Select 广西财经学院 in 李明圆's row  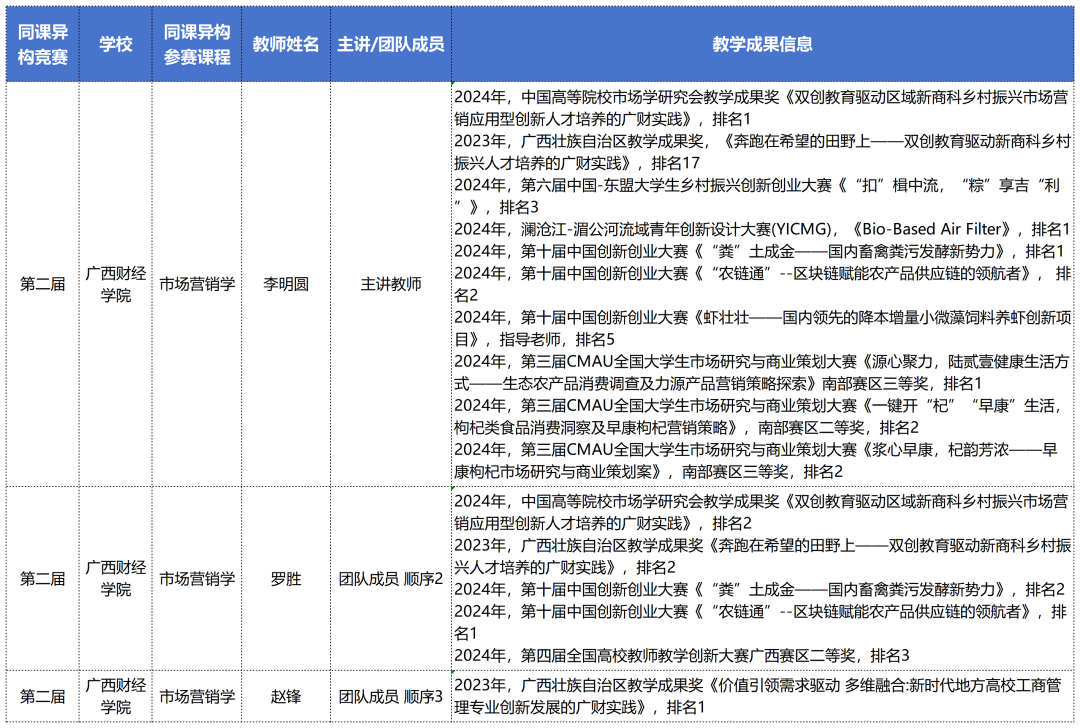(116, 284)
